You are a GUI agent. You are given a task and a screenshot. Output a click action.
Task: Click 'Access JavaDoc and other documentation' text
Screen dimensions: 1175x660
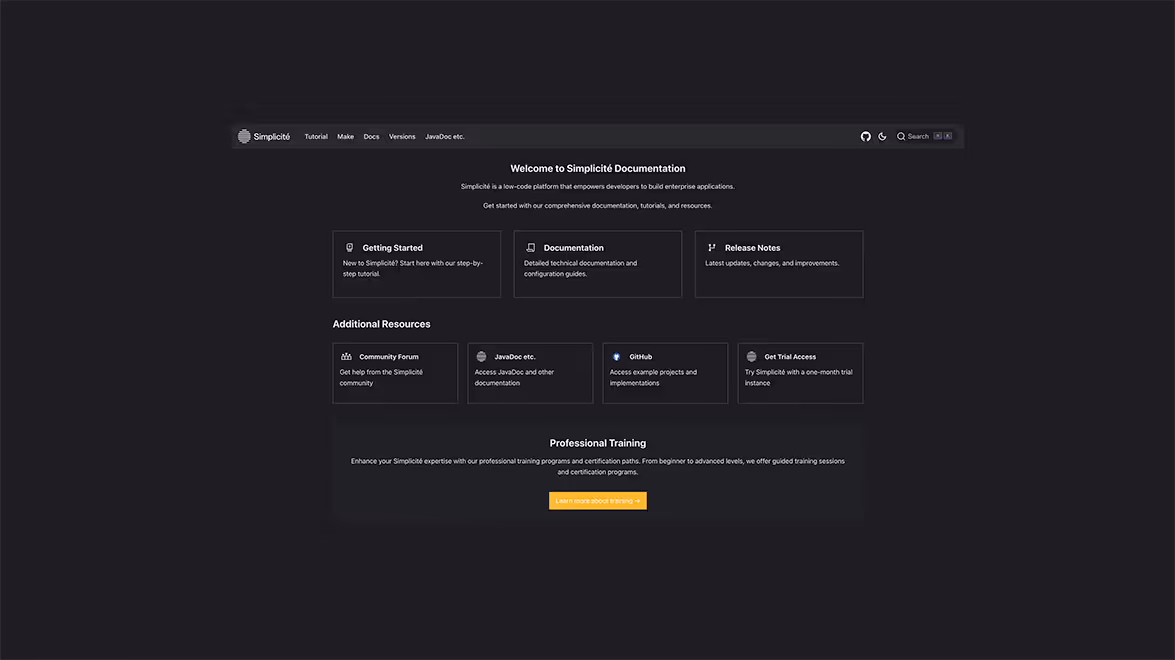tap(514, 378)
